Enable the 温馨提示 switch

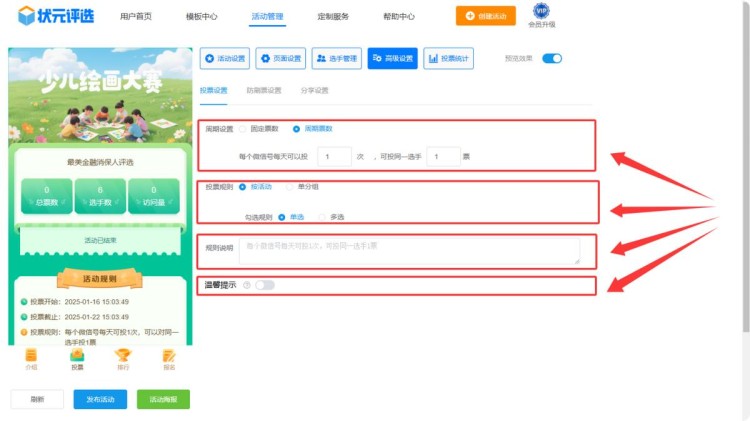click(x=264, y=285)
